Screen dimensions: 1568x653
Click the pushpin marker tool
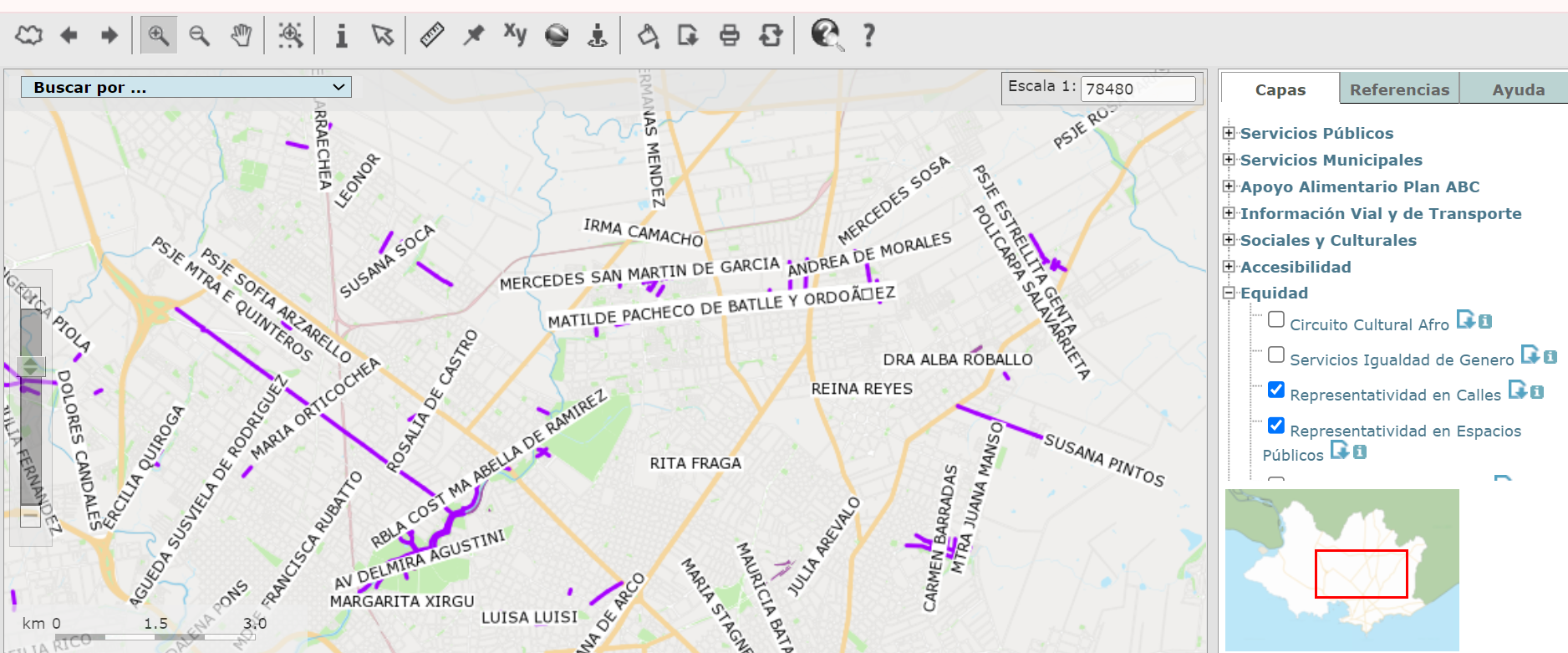pyautogui.click(x=474, y=35)
